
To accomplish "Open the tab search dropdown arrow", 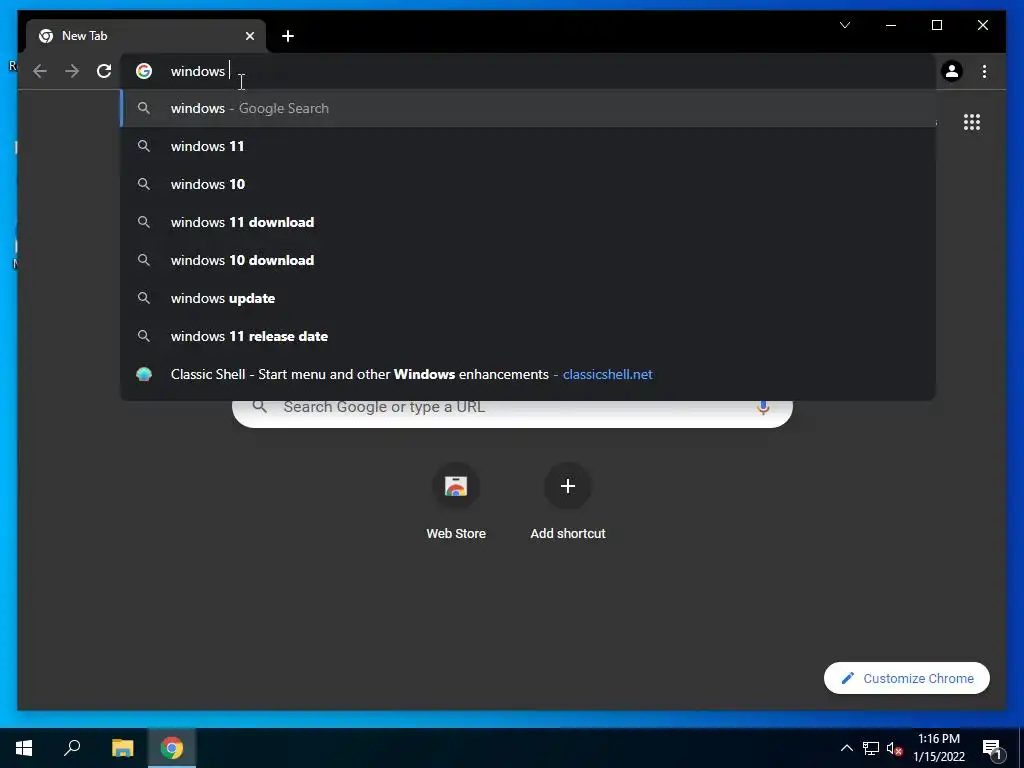I will point(844,25).
